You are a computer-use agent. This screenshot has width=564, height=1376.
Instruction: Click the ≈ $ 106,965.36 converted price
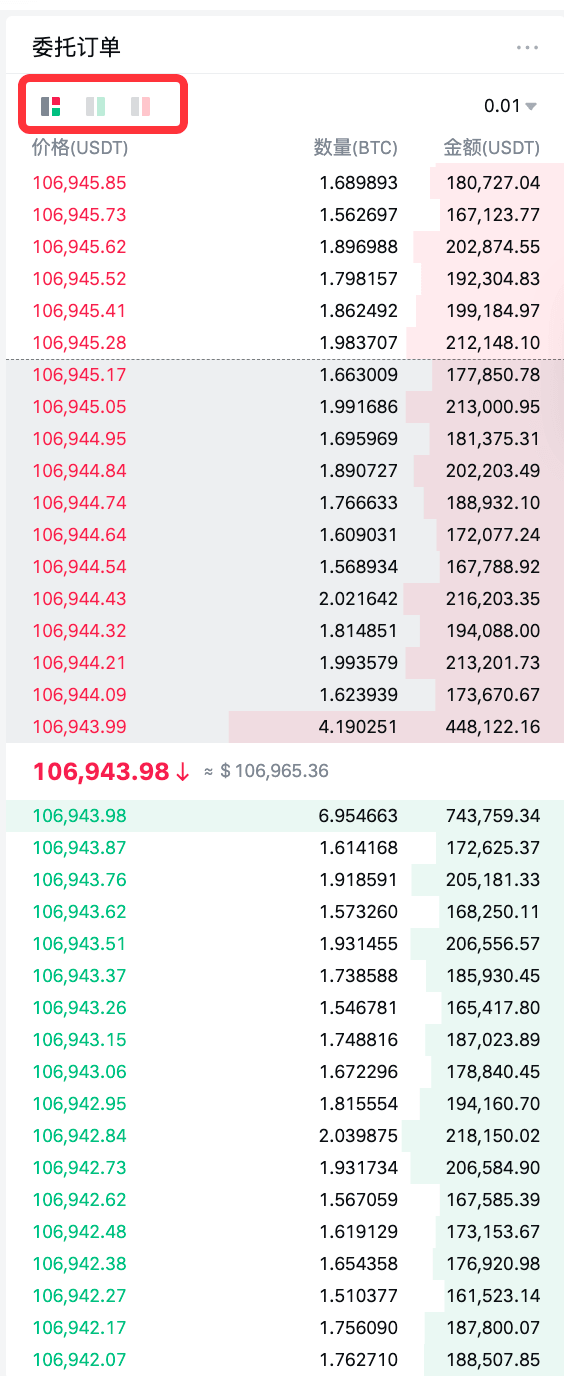coord(266,772)
